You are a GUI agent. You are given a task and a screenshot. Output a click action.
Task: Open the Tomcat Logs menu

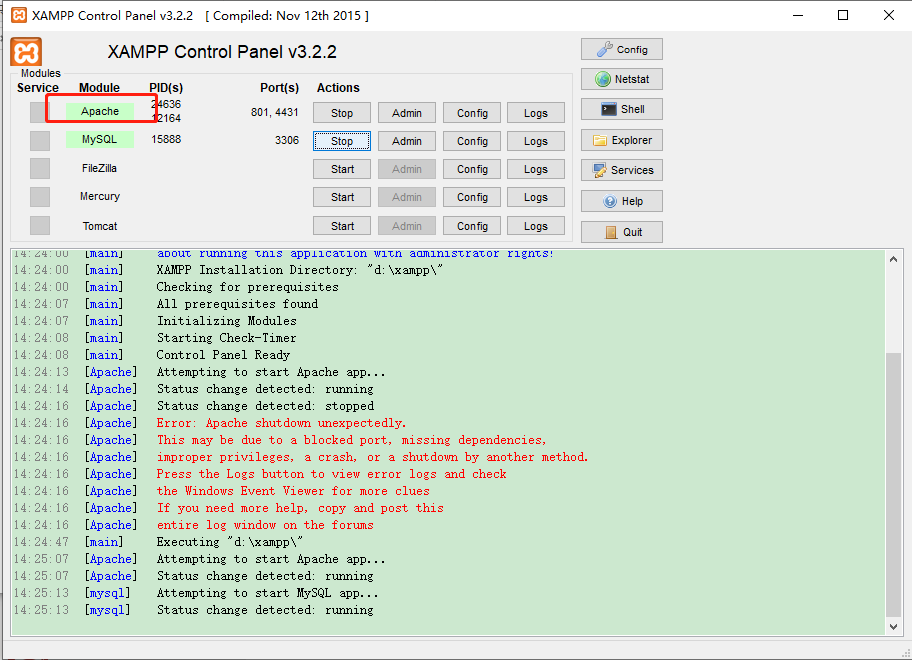pos(536,226)
